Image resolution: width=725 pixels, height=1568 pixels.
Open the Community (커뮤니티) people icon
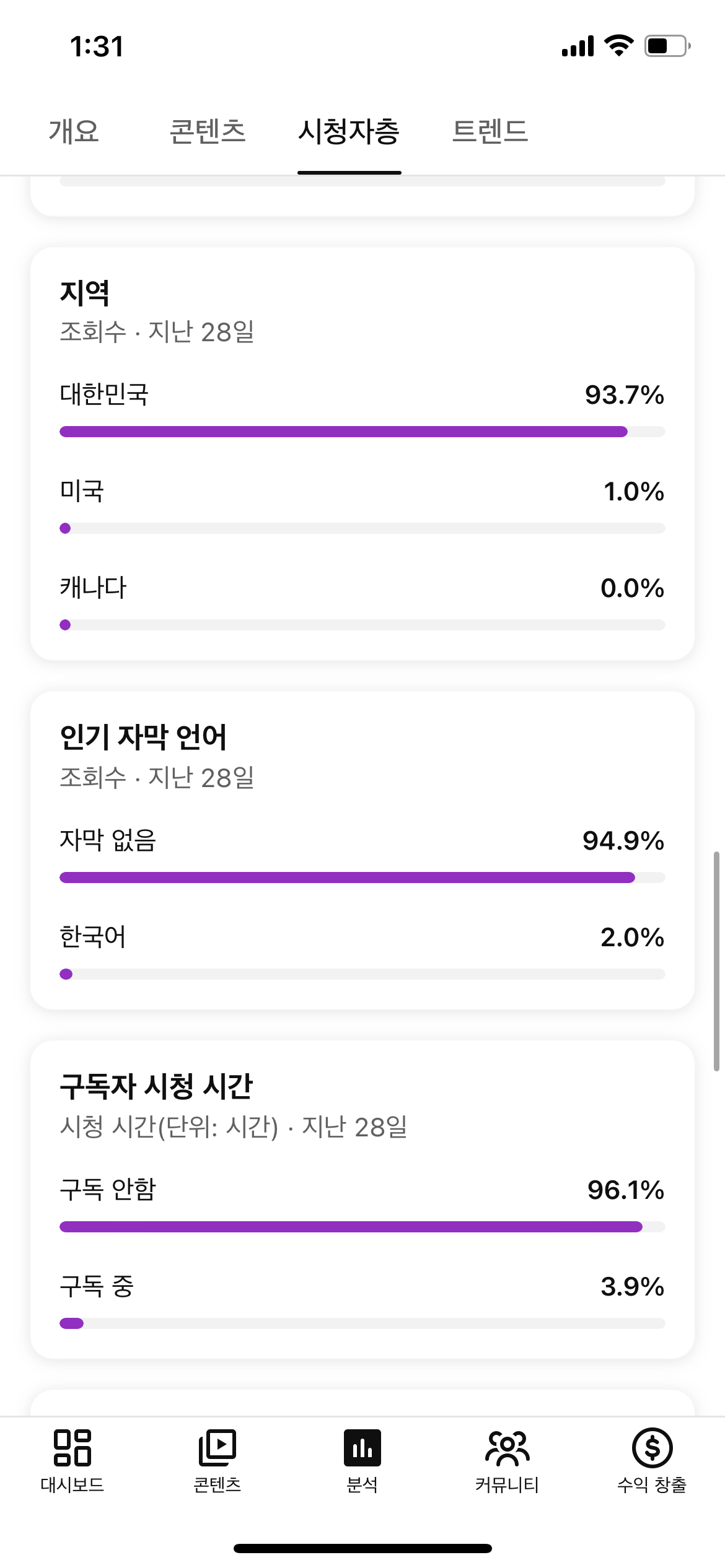(507, 1448)
